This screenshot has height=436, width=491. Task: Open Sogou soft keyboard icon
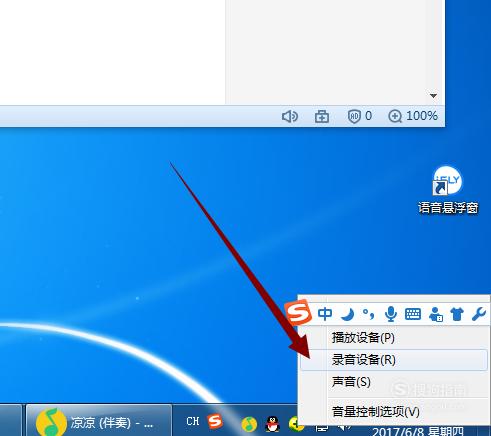(413, 314)
